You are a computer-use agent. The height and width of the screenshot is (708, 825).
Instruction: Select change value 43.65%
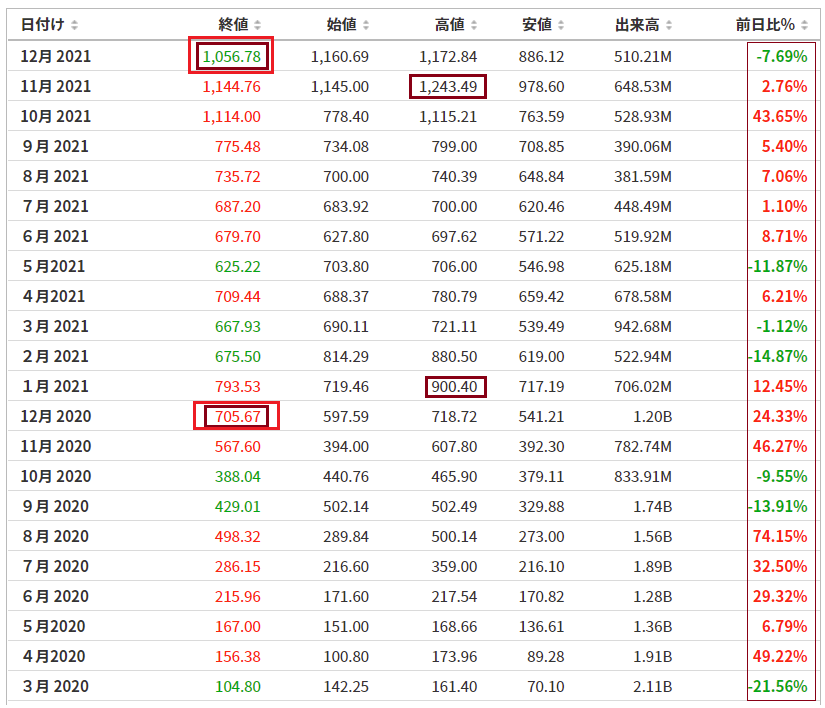tap(780, 116)
